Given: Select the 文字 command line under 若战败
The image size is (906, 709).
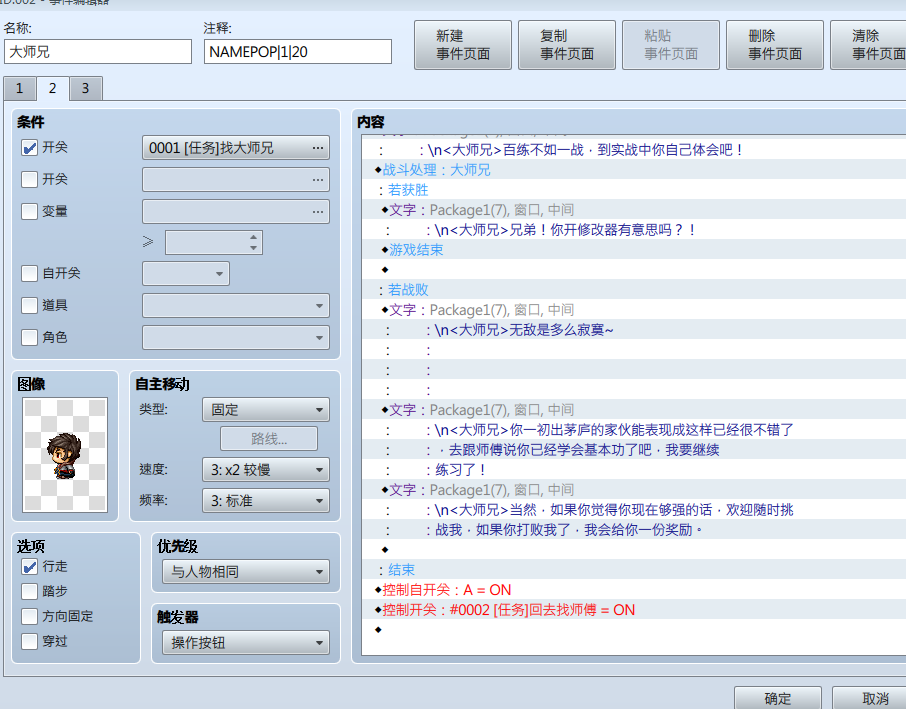Looking at the screenshot, I should pos(634,310).
